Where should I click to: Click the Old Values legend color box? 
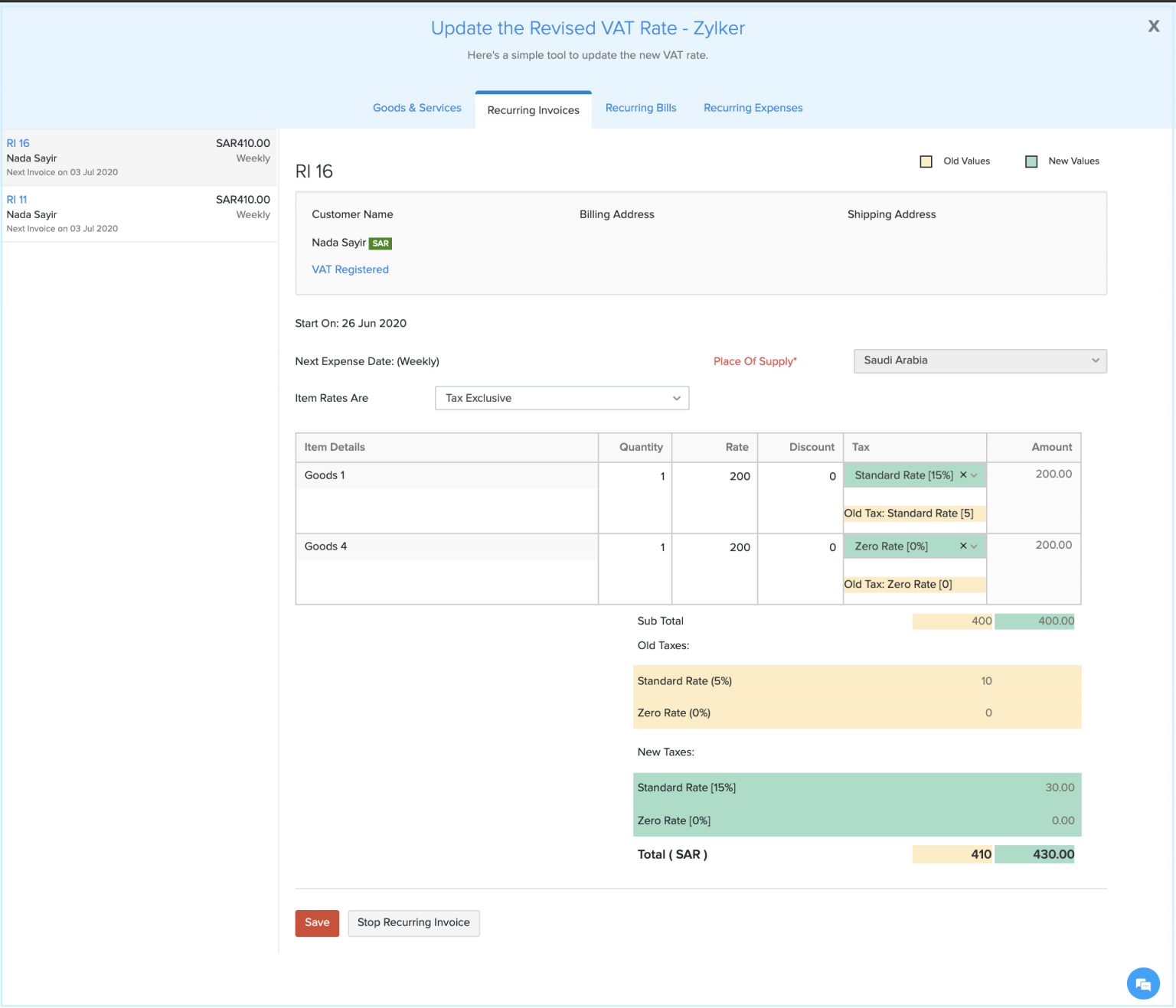(x=926, y=161)
